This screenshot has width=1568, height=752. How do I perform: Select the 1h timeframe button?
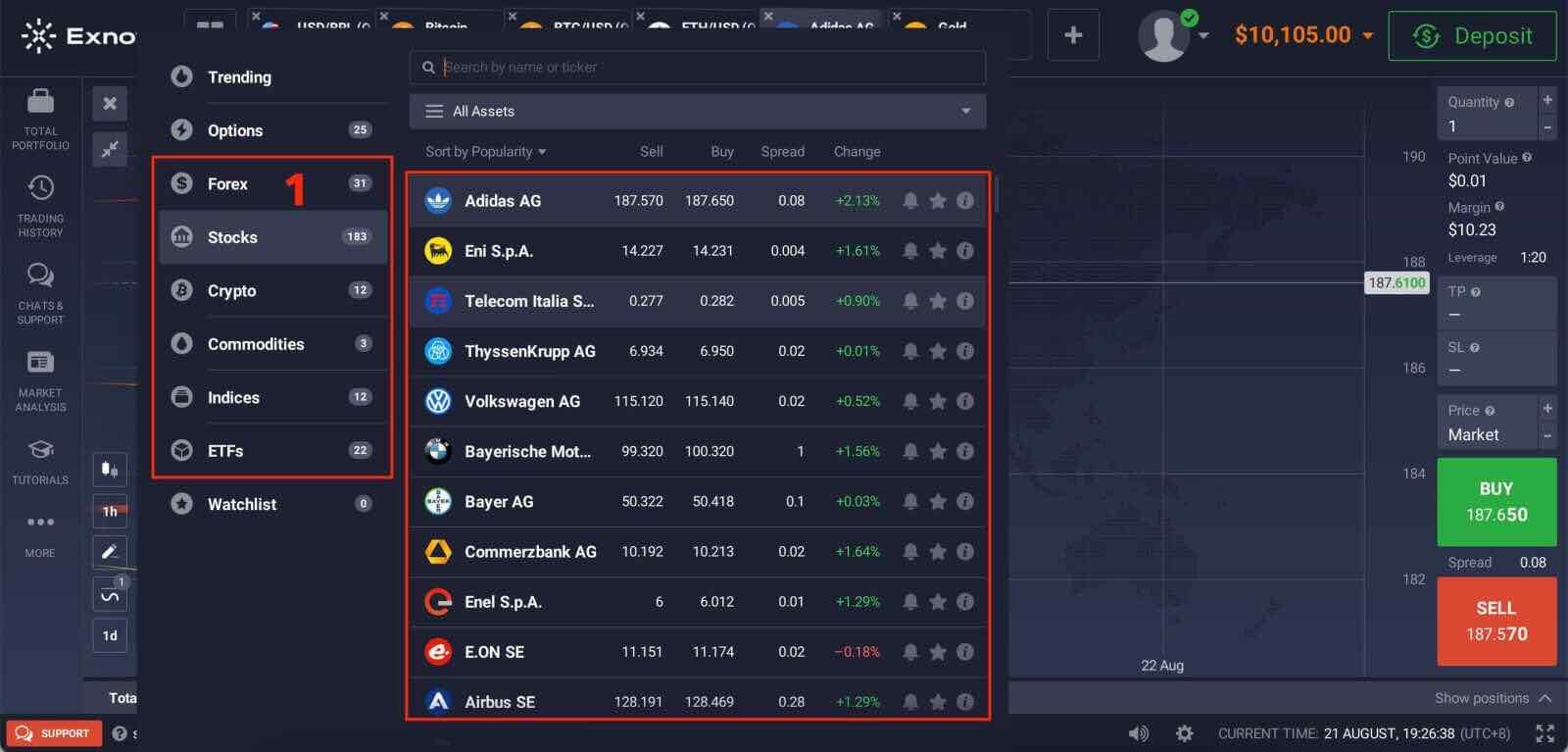(110, 511)
